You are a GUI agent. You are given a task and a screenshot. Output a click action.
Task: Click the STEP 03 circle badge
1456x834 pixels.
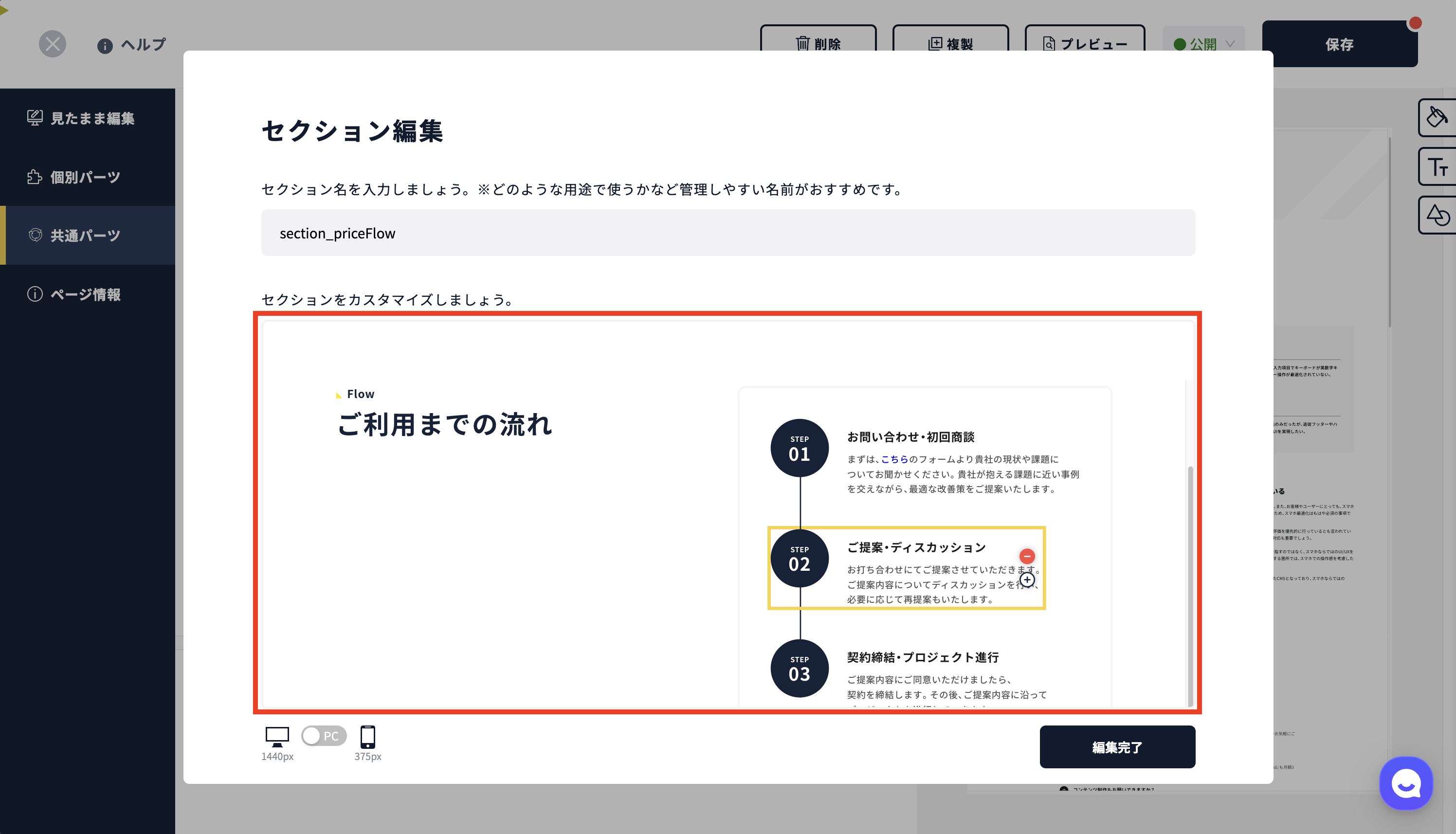[x=800, y=669]
